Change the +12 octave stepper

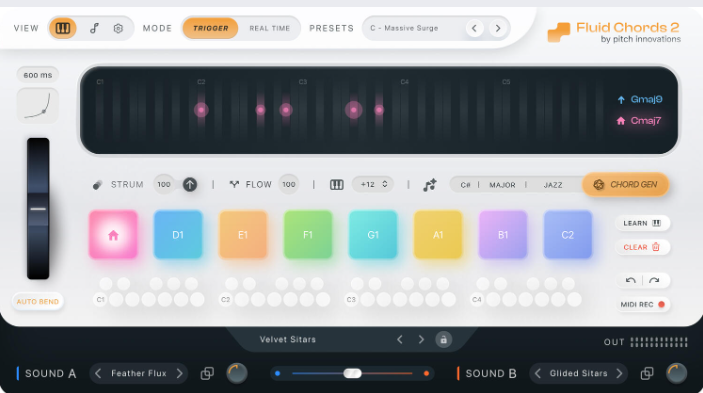(373, 184)
